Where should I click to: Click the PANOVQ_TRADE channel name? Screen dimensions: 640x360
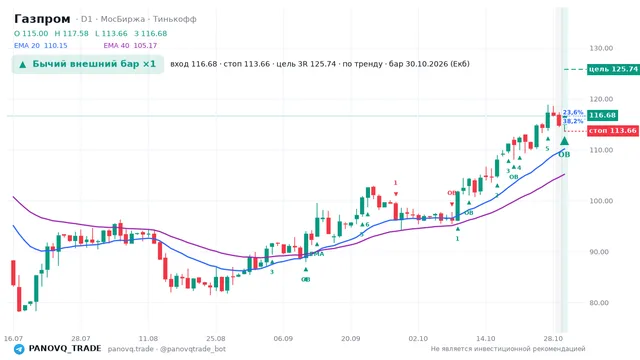65,349
